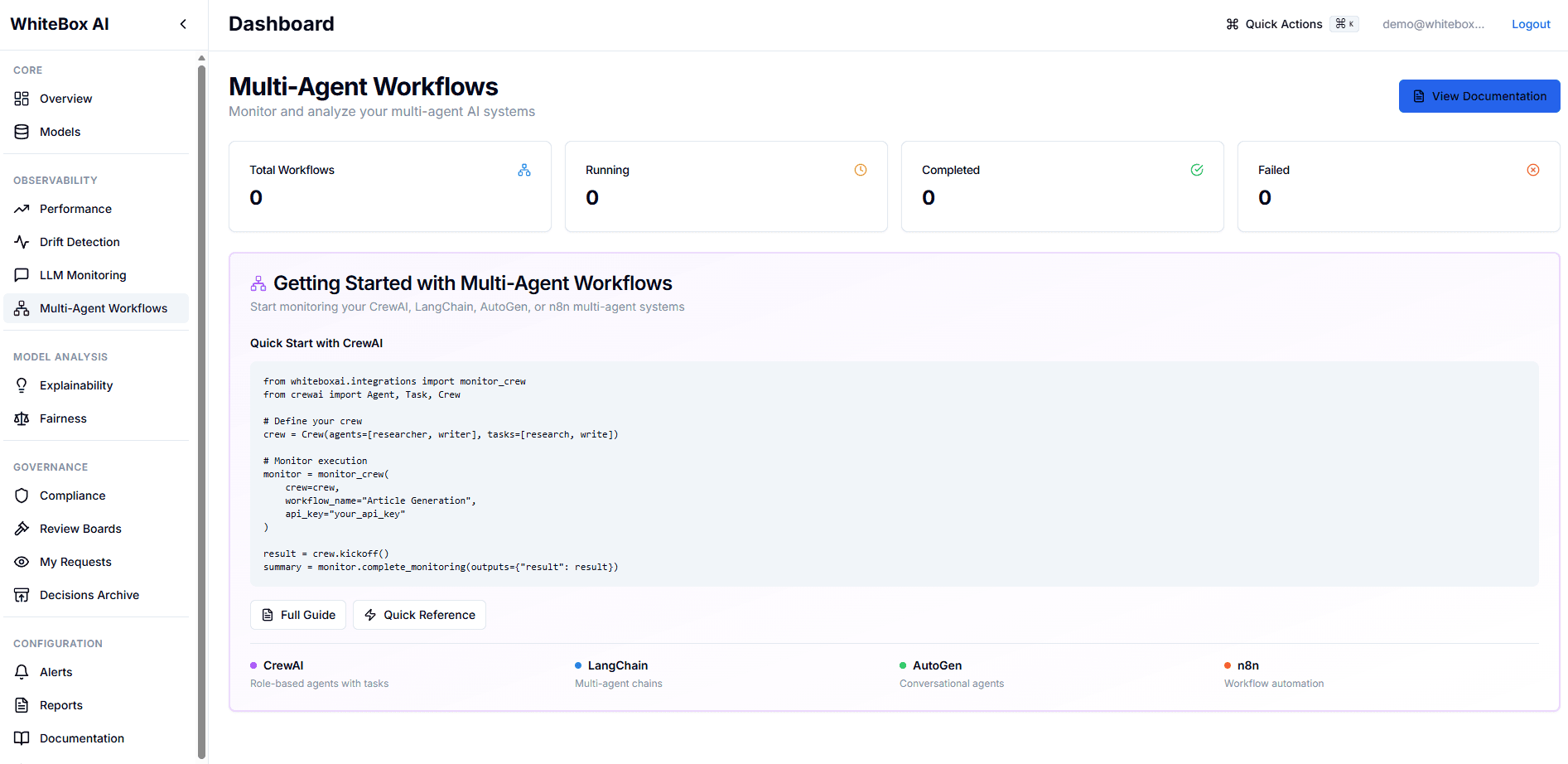Click the Decisions Archive box icon
1568x764 pixels.
22,595
